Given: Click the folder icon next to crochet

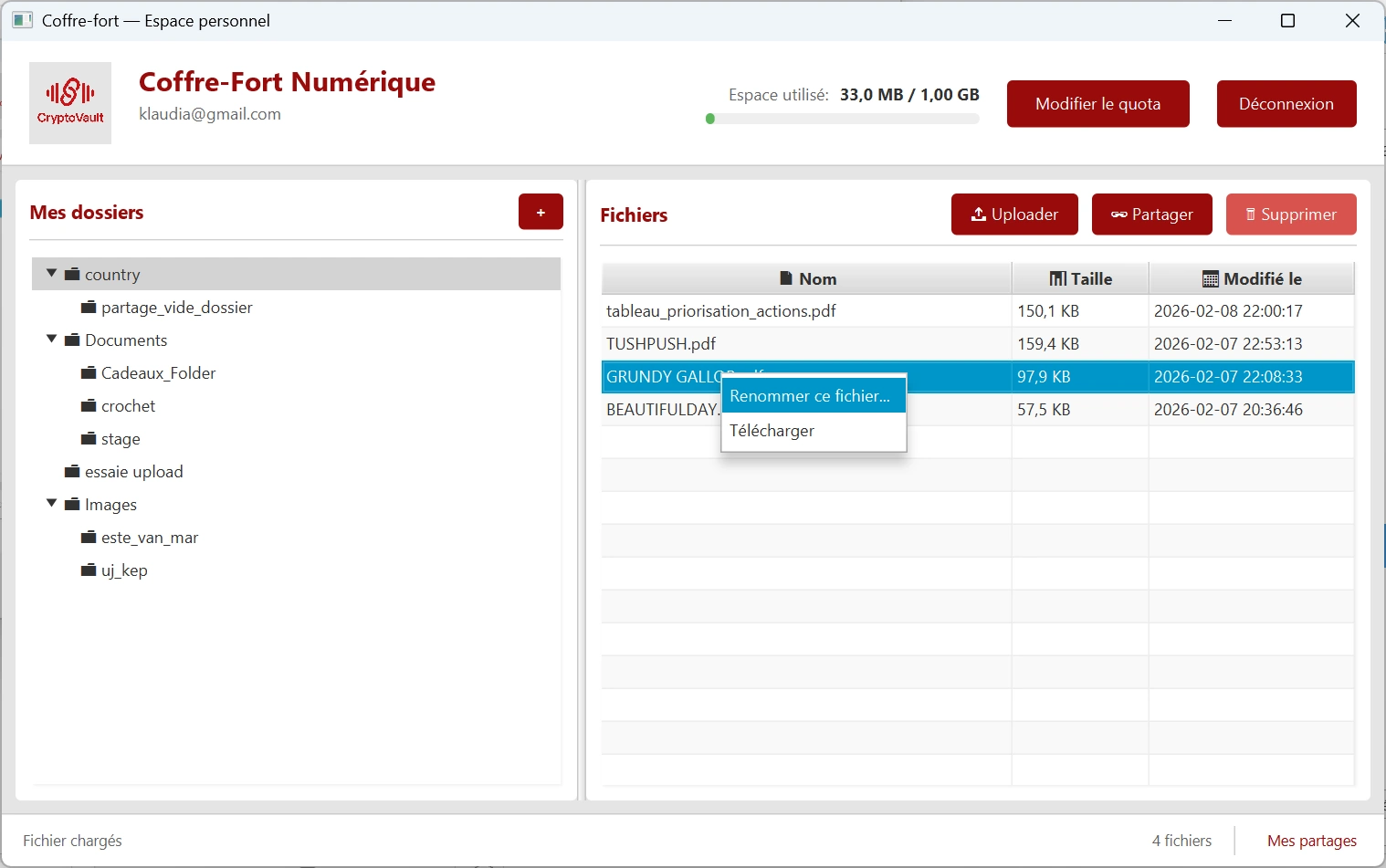Looking at the screenshot, I should pyautogui.click(x=89, y=405).
